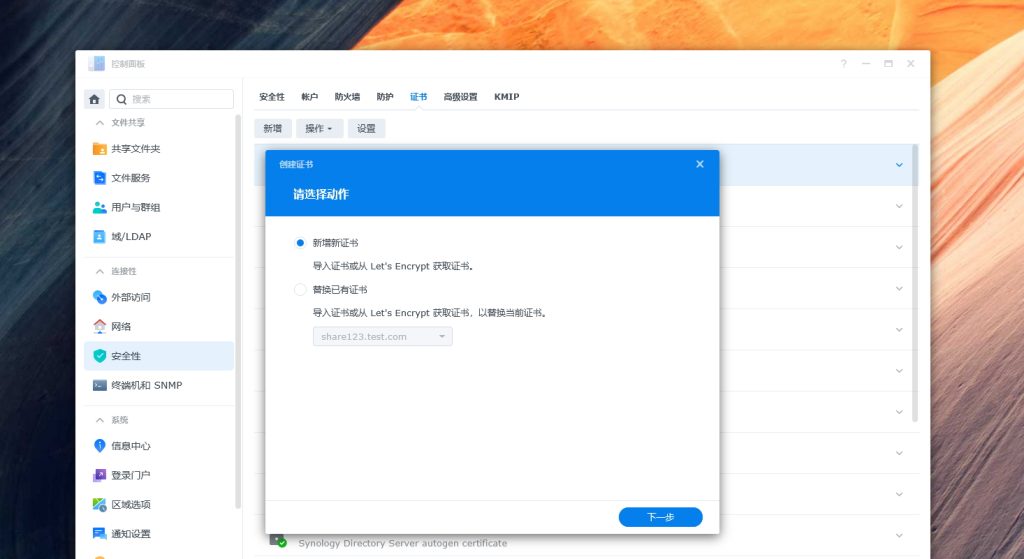Focus the Control Panel search field
The height and width of the screenshot is (559, 1024).
tap(171, 99)
